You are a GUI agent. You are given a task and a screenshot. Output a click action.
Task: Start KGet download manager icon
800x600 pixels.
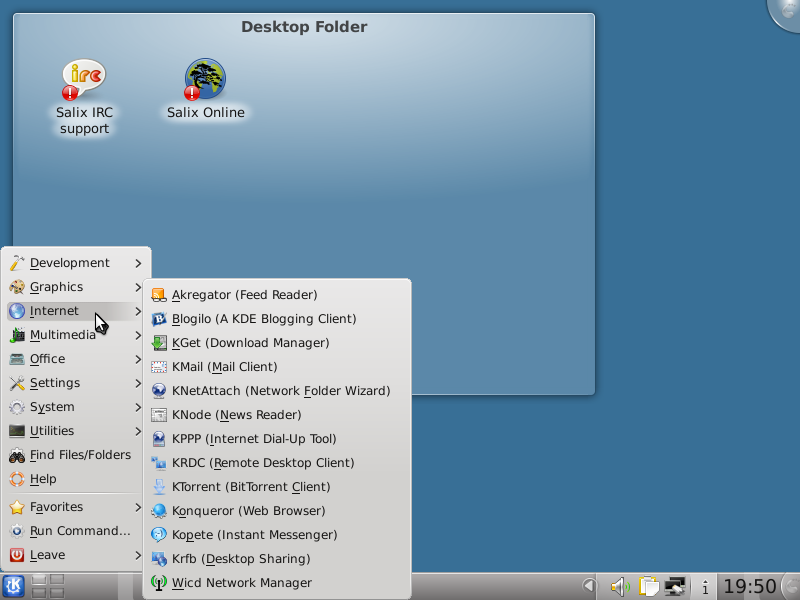(x=159, y=343)
